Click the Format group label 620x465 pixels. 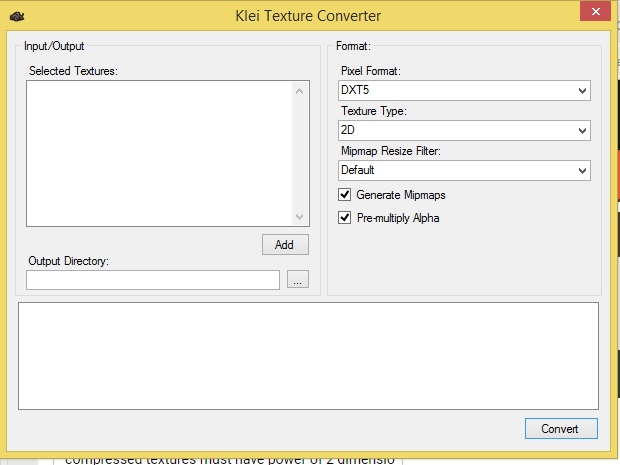pos(353,46)
